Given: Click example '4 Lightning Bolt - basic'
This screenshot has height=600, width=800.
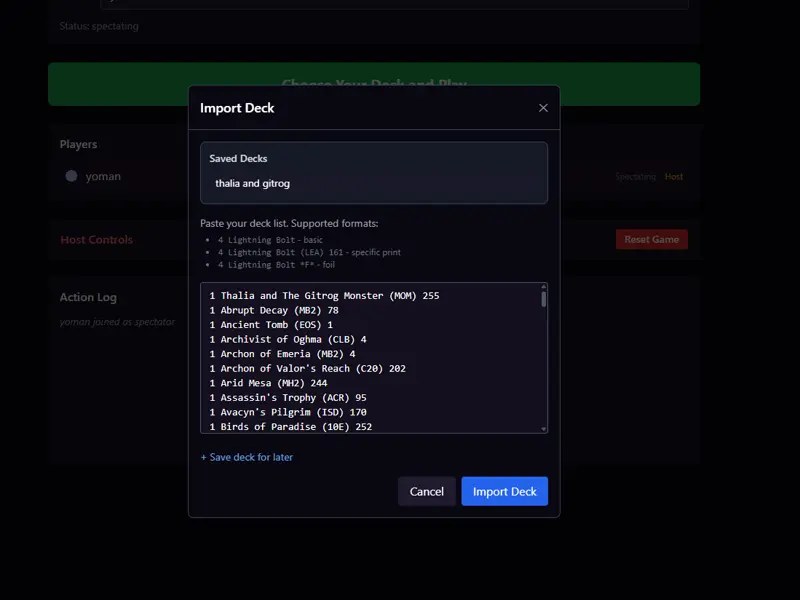Looking at the screenshot, I should (270, 240).
